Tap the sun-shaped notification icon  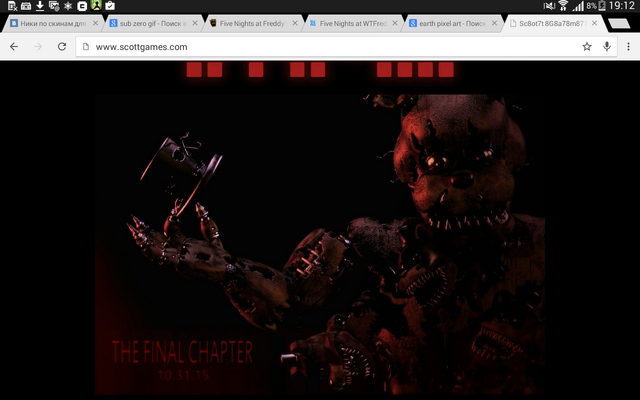click(68, 6)
